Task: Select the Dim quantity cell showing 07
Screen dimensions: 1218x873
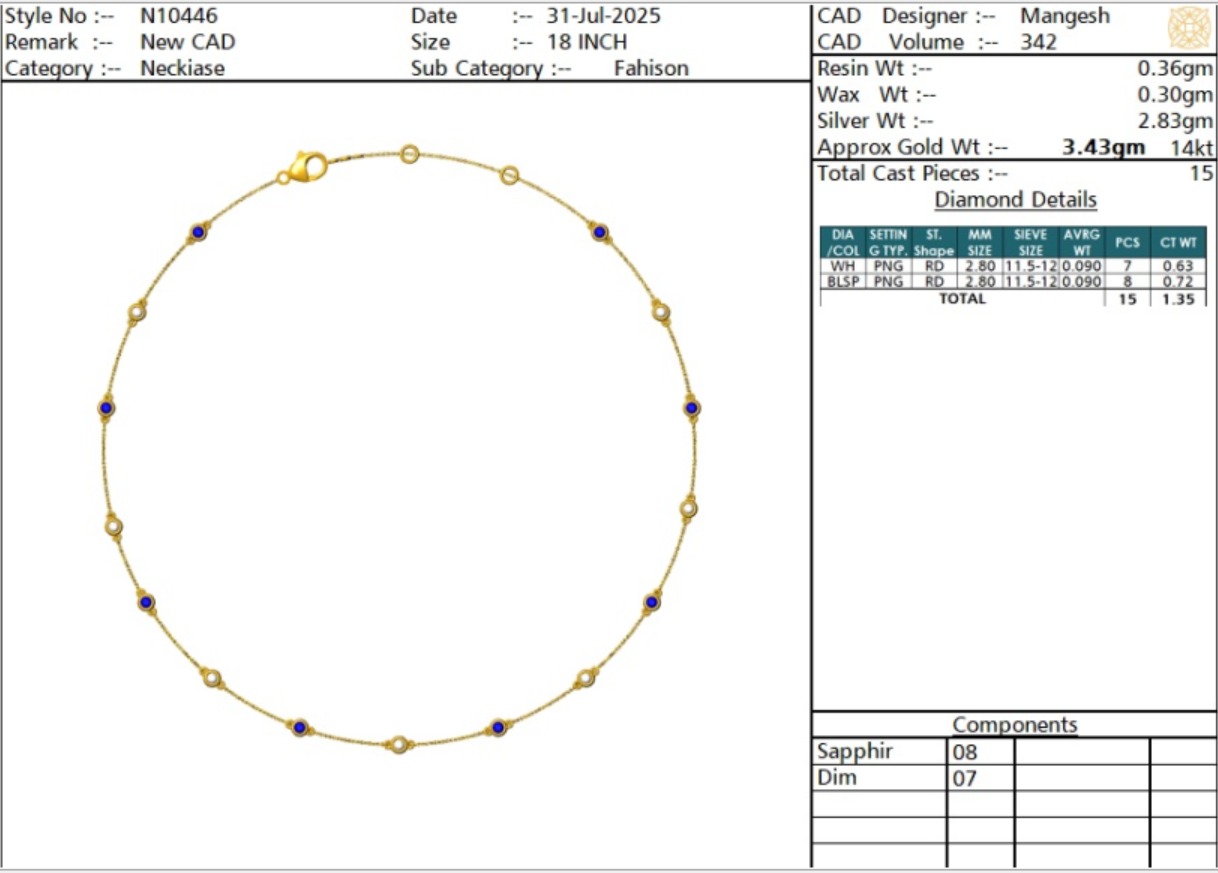Action: (x=979, y=778)
